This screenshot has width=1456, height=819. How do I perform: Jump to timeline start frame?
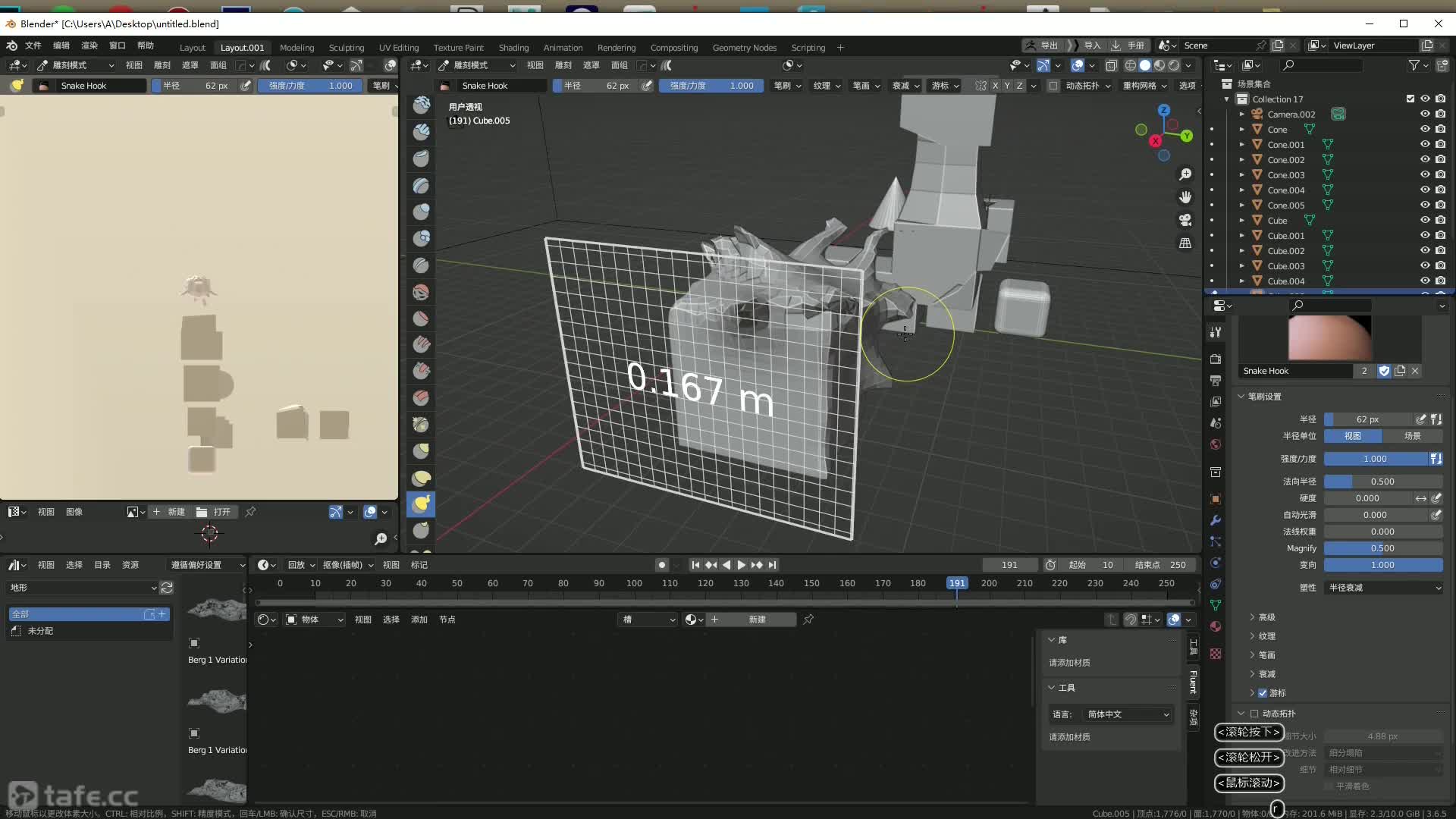coord(695,565)
